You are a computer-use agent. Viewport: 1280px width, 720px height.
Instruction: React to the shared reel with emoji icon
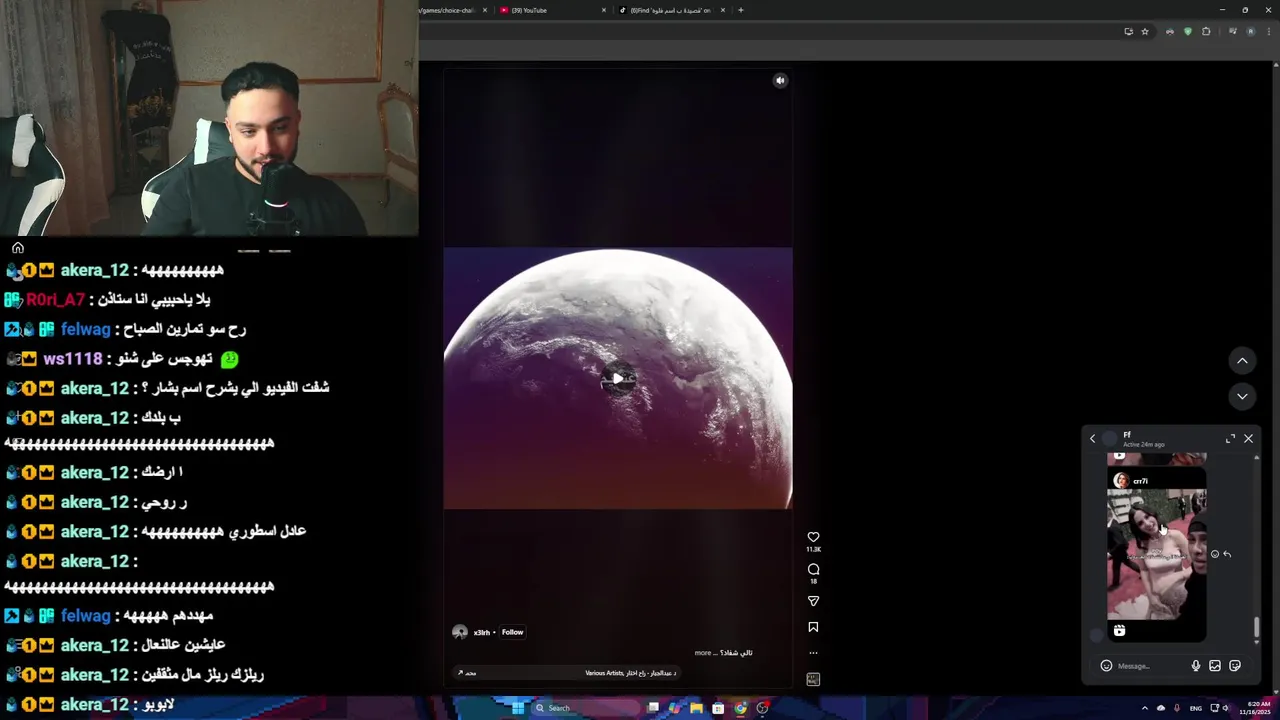click(1215, 554)
